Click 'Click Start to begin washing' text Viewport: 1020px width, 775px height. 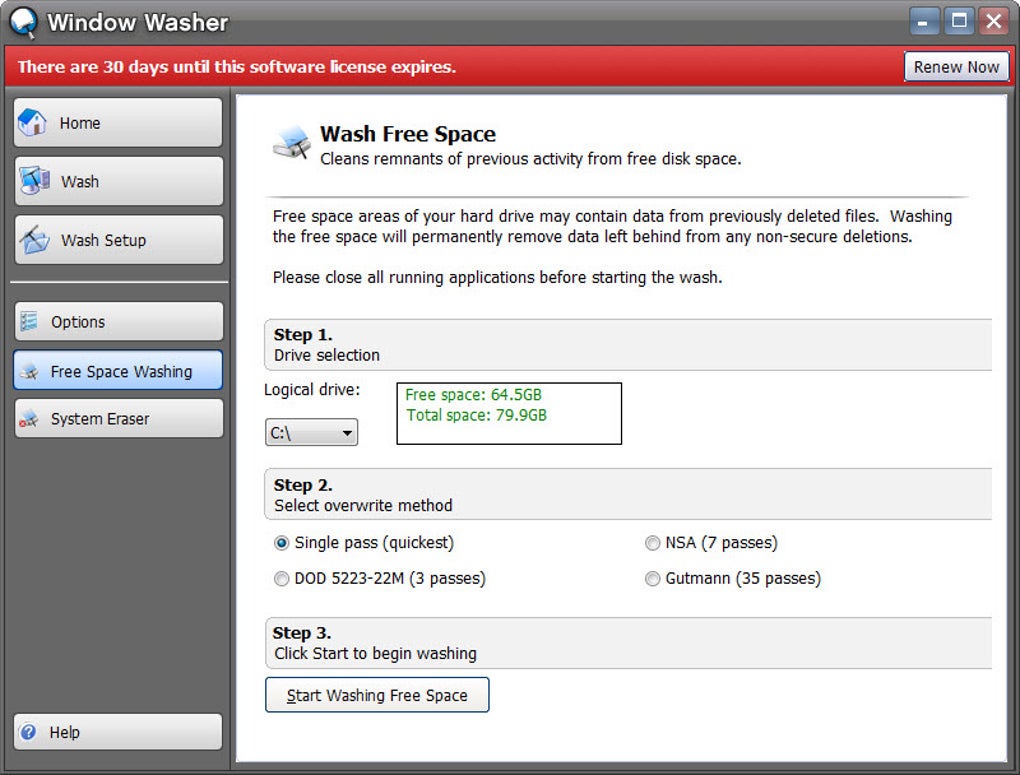tap(375, 653)
